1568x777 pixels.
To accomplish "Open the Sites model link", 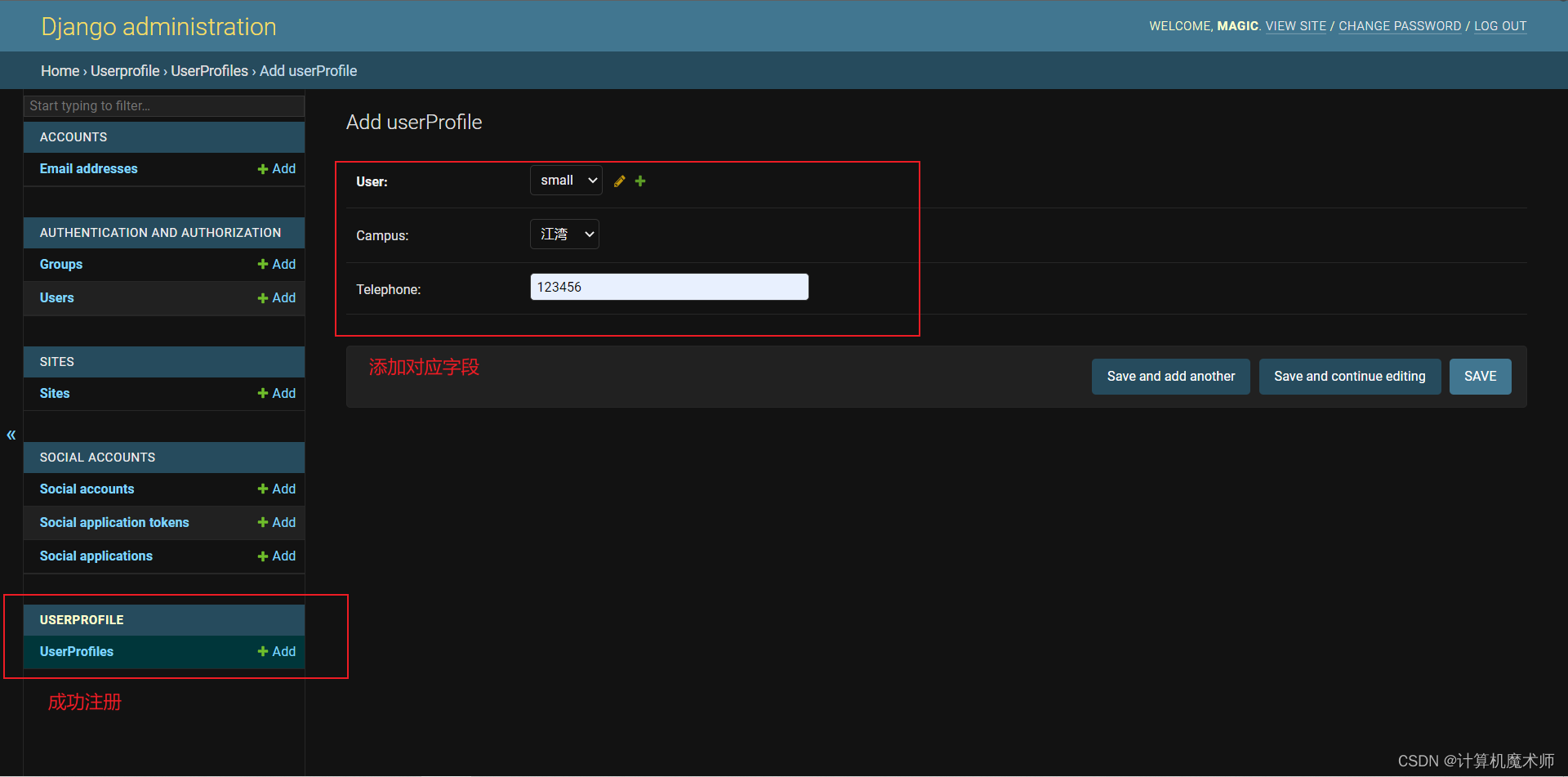I will [x=55, y=393].
